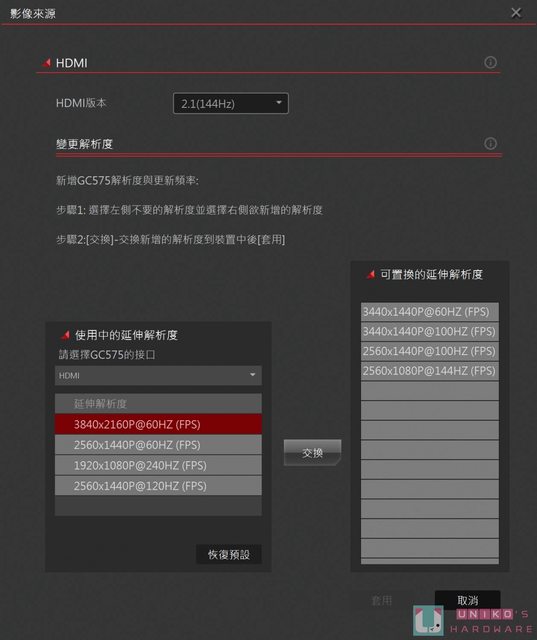Click the arrow on the HDMI version combo box

[x=279, y=102]
